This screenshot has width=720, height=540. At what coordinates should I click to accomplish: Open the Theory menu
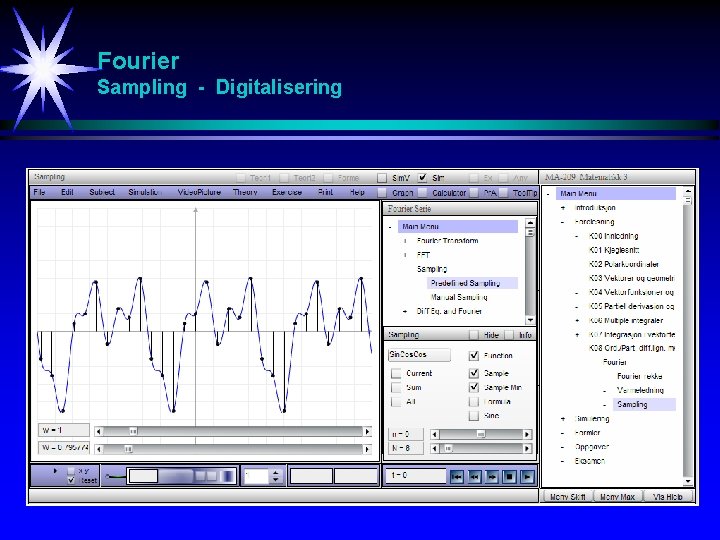(245, 192)
